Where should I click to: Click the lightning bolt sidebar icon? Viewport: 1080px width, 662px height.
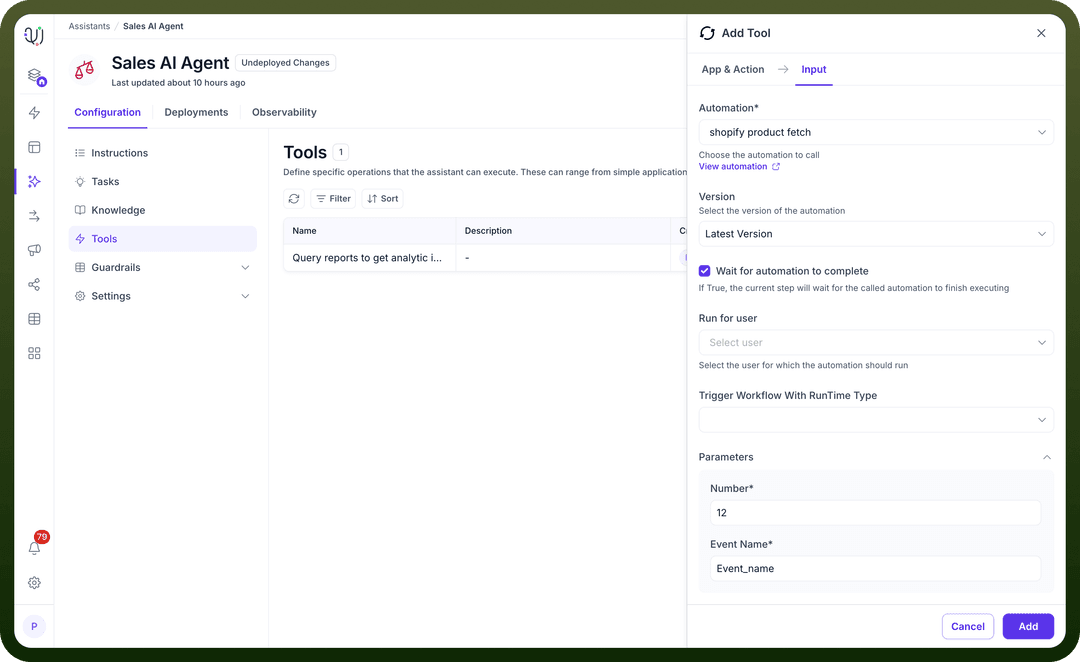[34, 113]
